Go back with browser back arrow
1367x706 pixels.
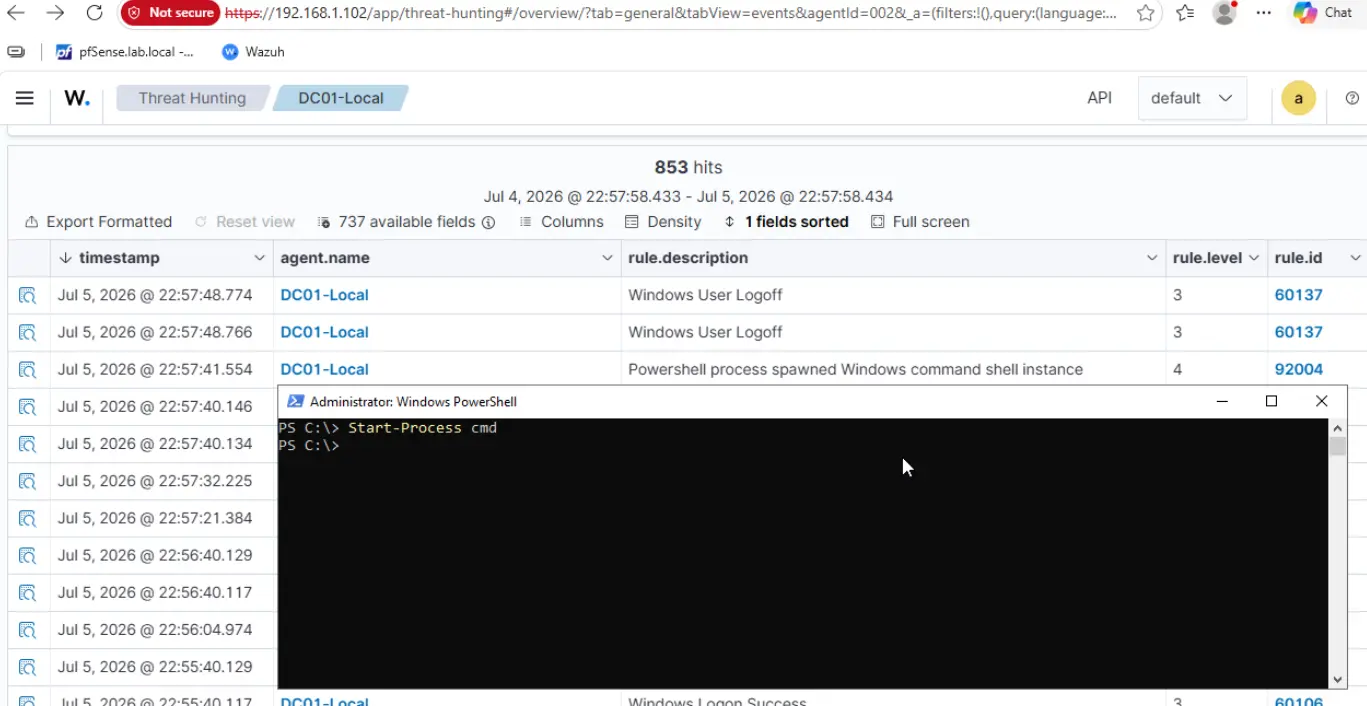coord(16,13)
